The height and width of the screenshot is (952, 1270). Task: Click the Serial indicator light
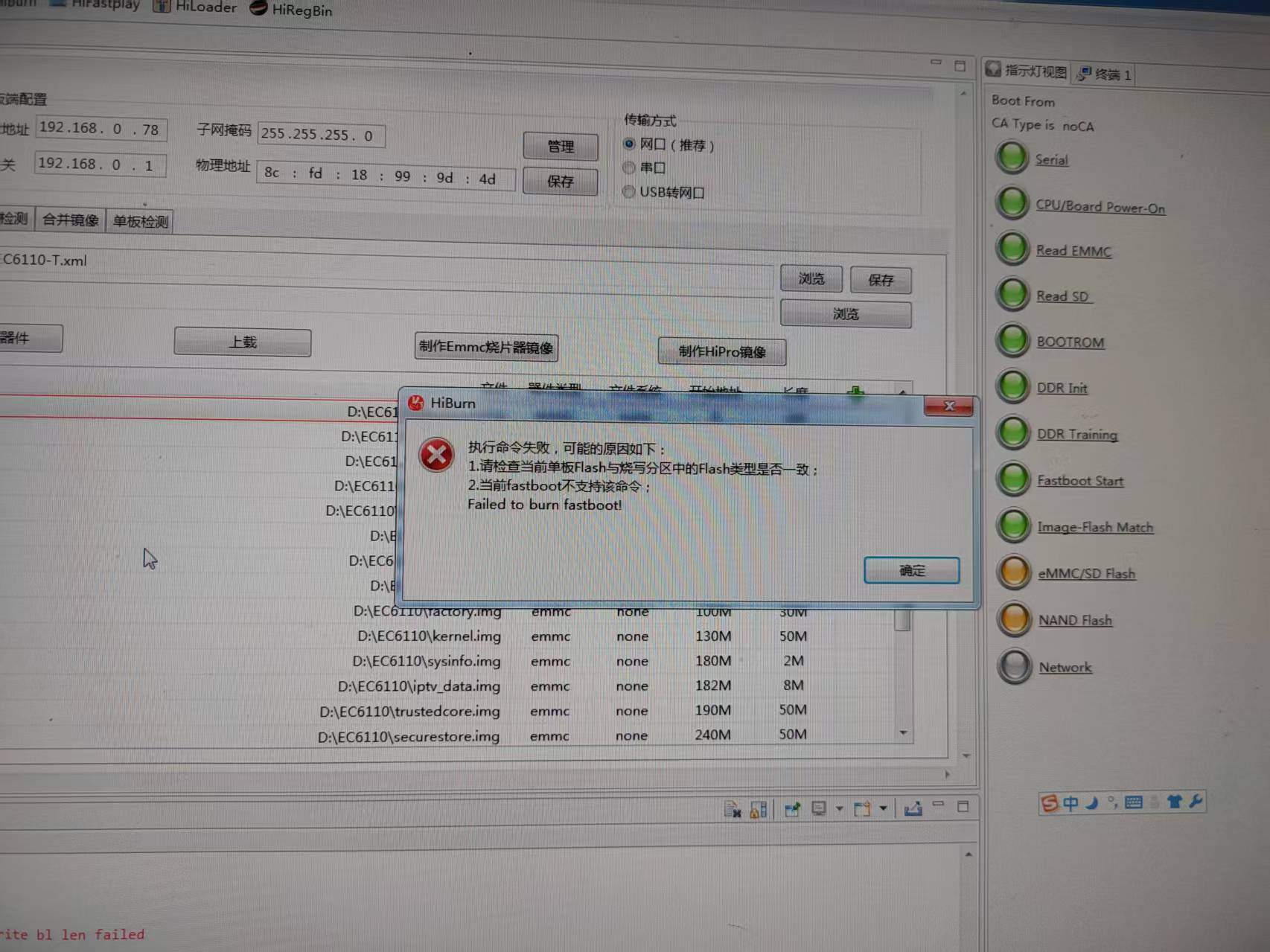(x=1012, y=157)
